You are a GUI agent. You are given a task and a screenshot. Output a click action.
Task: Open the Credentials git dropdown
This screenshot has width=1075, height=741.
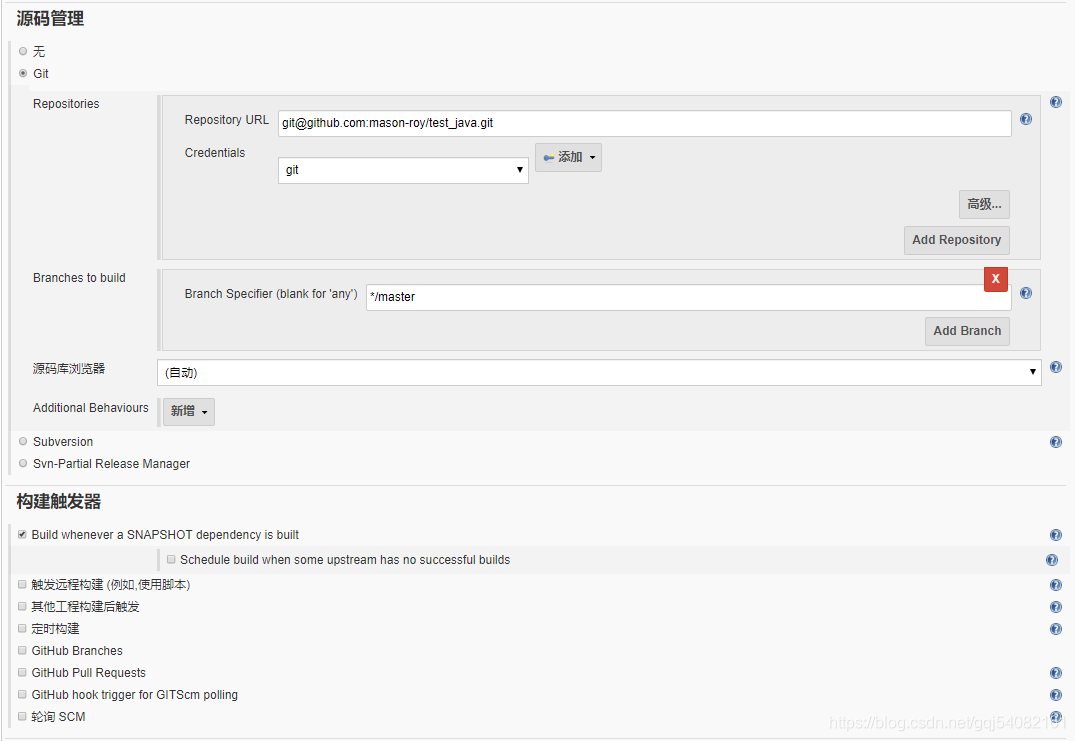point(403,170)
